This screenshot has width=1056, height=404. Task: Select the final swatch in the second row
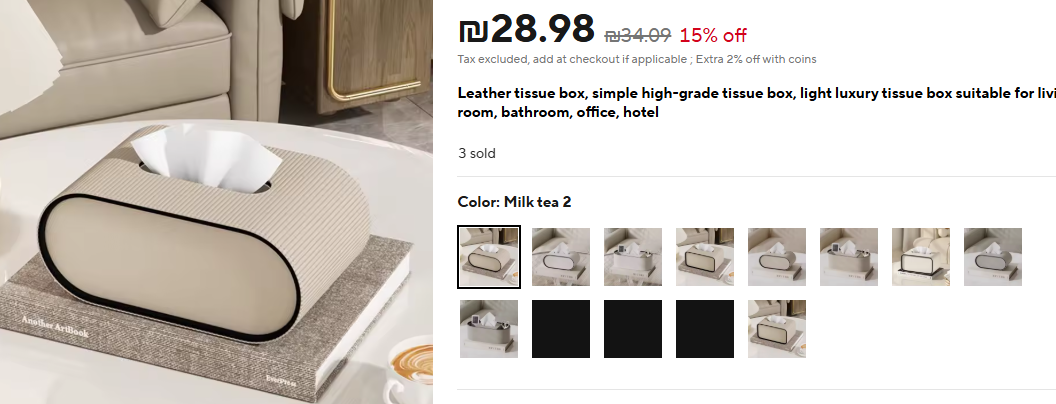coord(777,329)
